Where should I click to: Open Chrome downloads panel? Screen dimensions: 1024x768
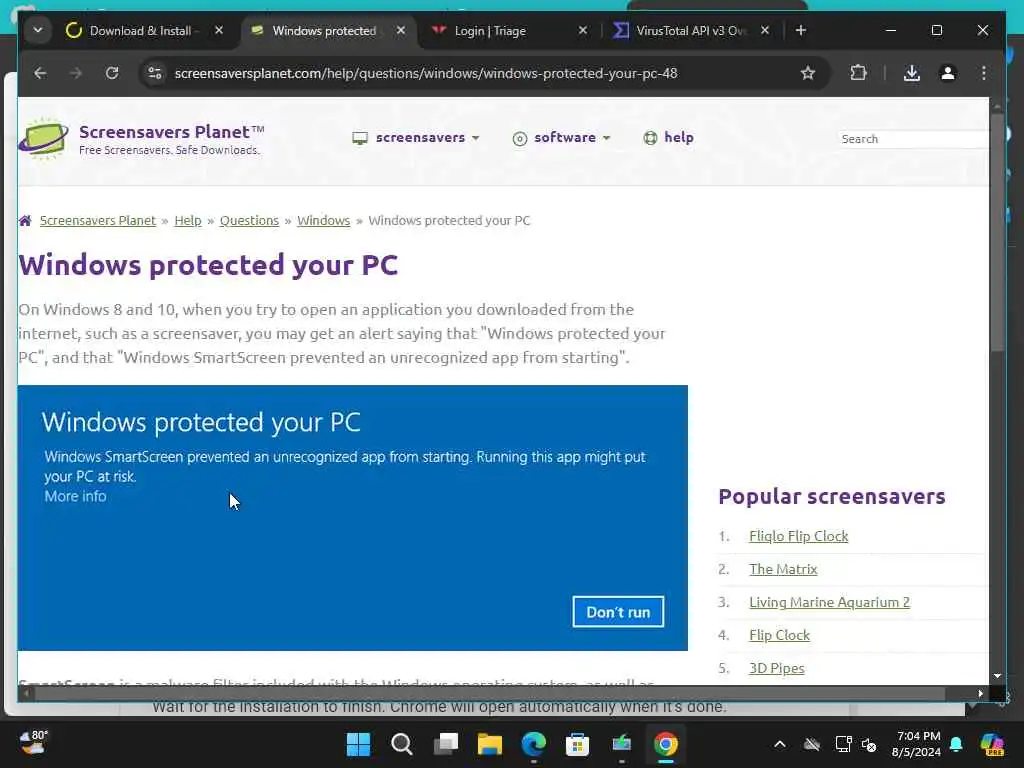click(x=912, y=73)
